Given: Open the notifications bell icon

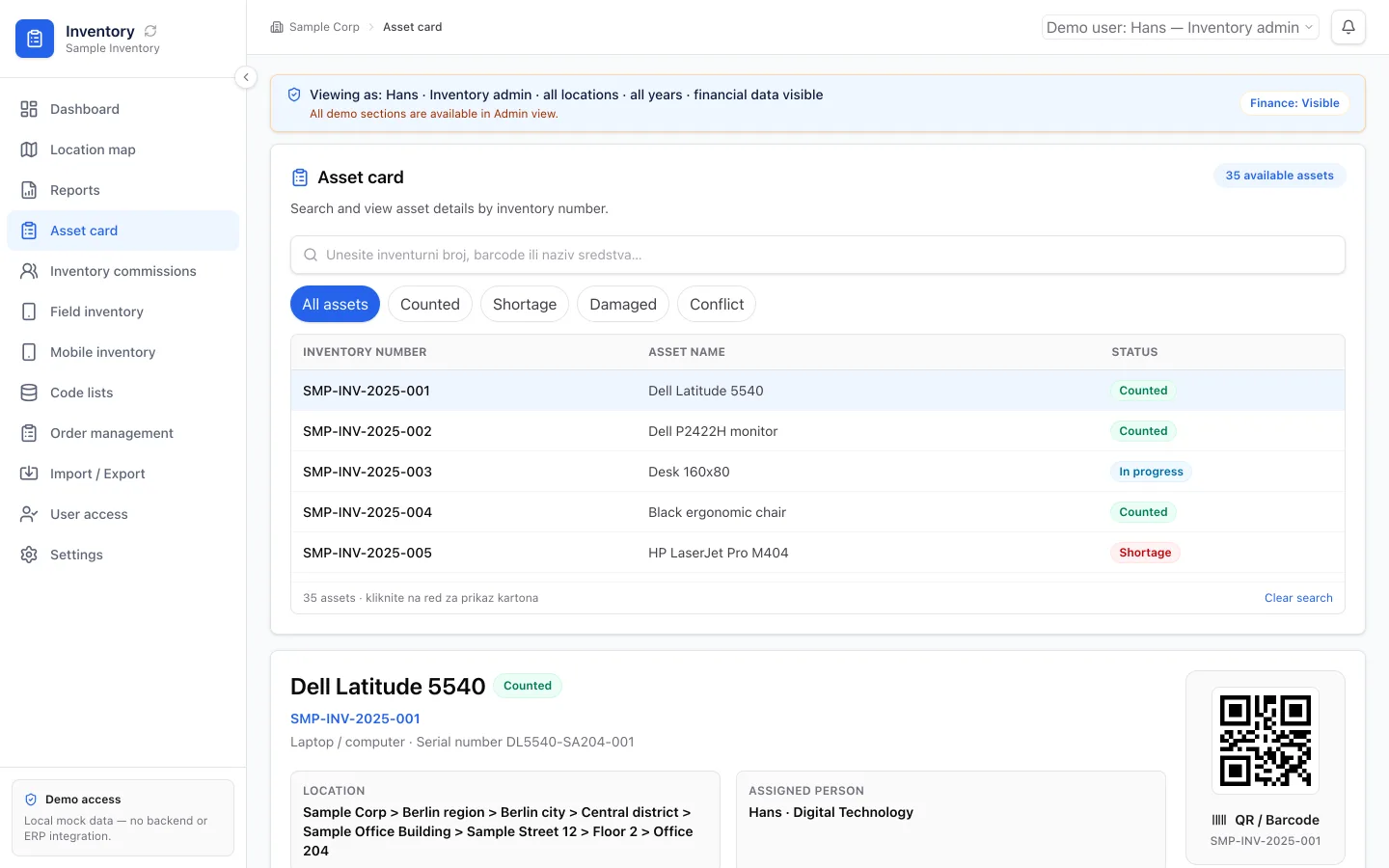Looking at the screenshot, I should (x=1348, y=27).
